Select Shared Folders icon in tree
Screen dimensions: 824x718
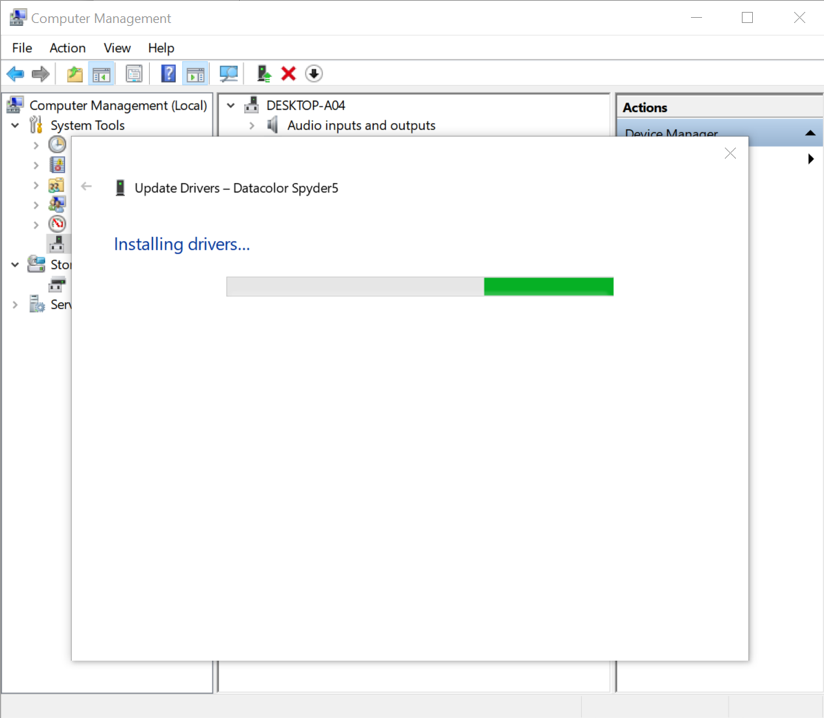coord(56,185)
